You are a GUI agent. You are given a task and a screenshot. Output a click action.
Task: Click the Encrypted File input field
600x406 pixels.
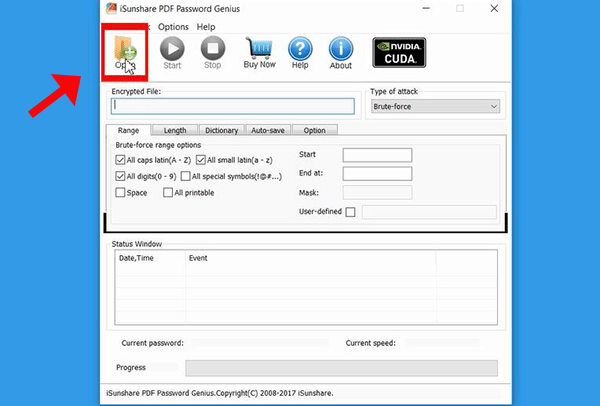tap(233, 106)
